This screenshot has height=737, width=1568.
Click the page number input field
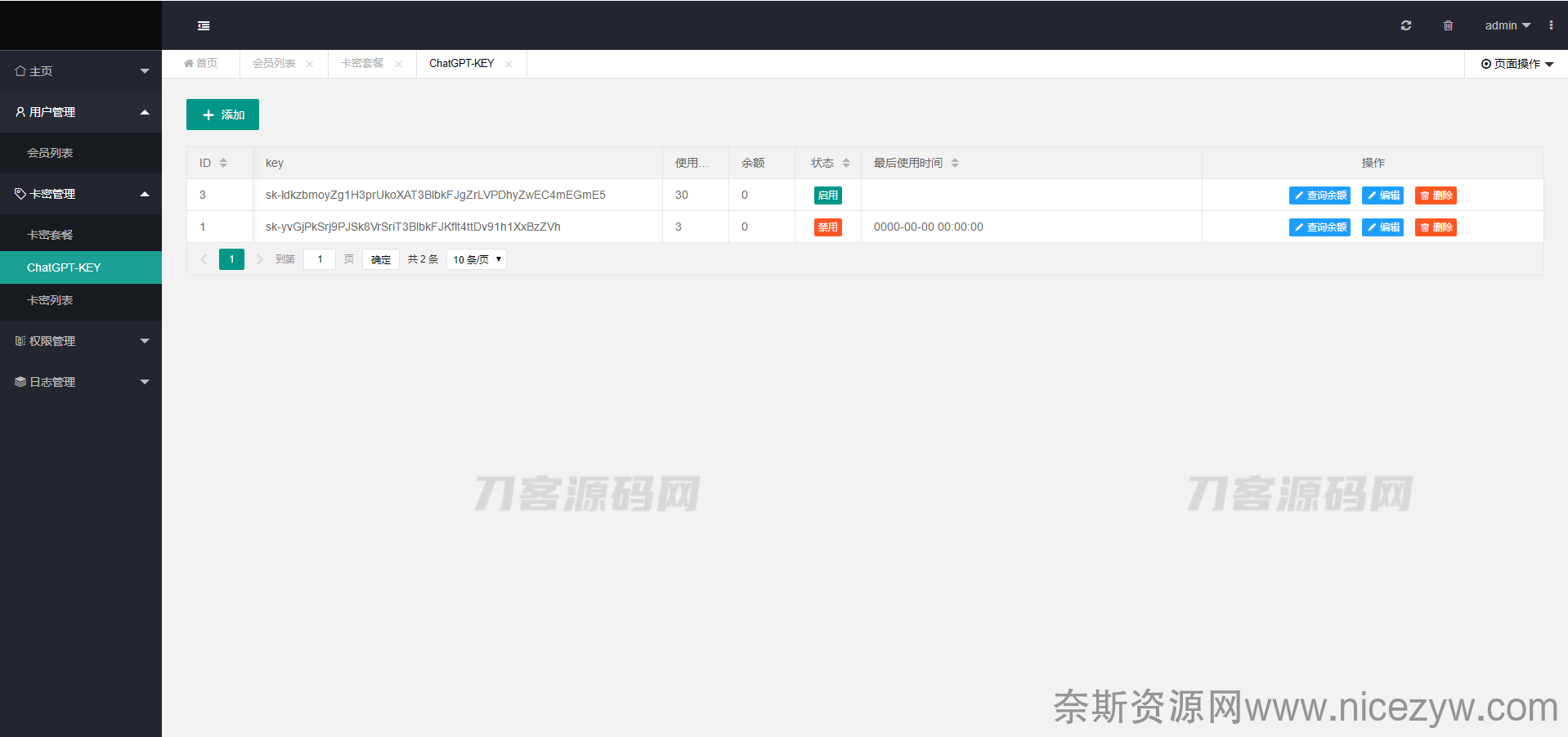[320, 259]
